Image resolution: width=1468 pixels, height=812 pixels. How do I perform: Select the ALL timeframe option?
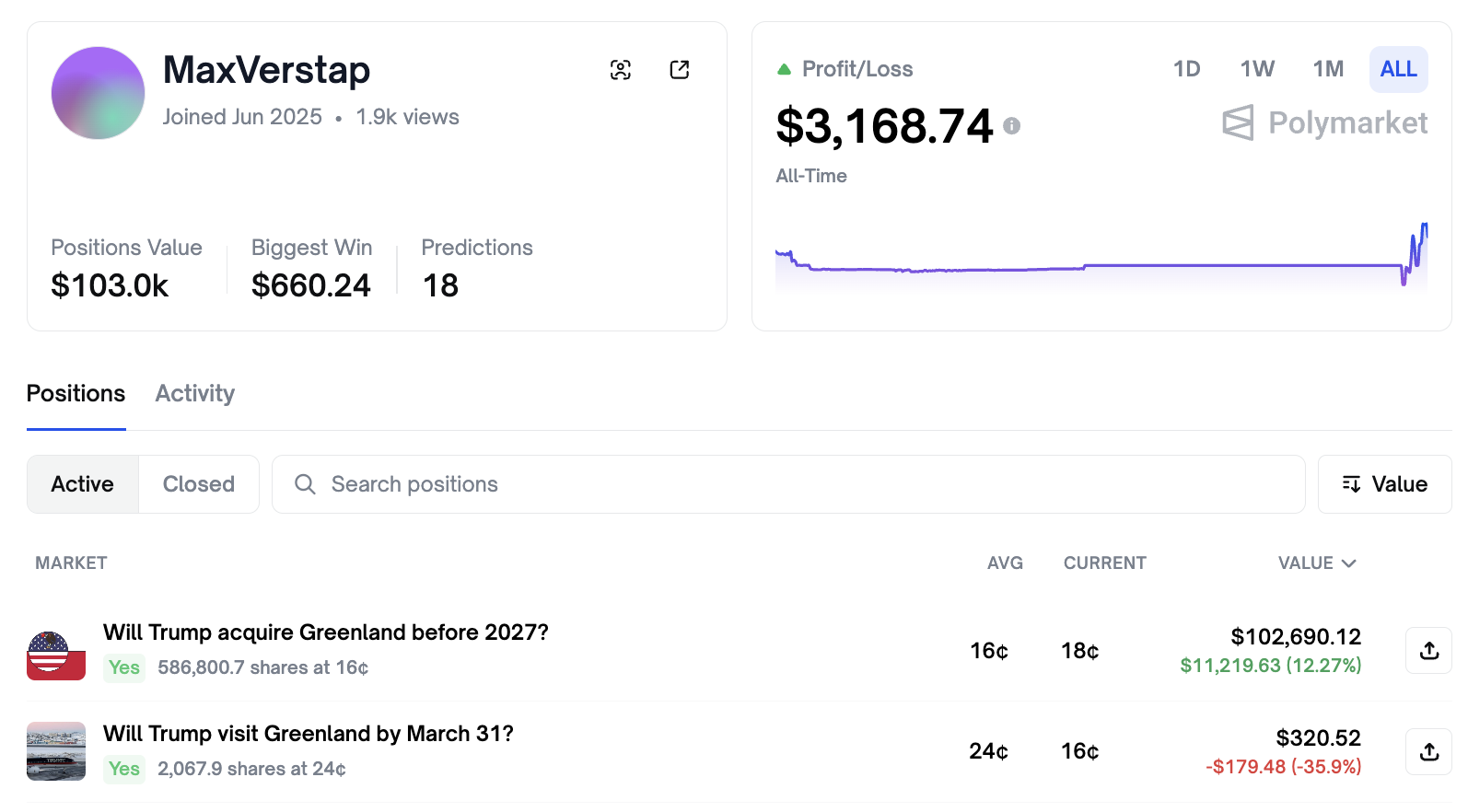(1398, 69)
